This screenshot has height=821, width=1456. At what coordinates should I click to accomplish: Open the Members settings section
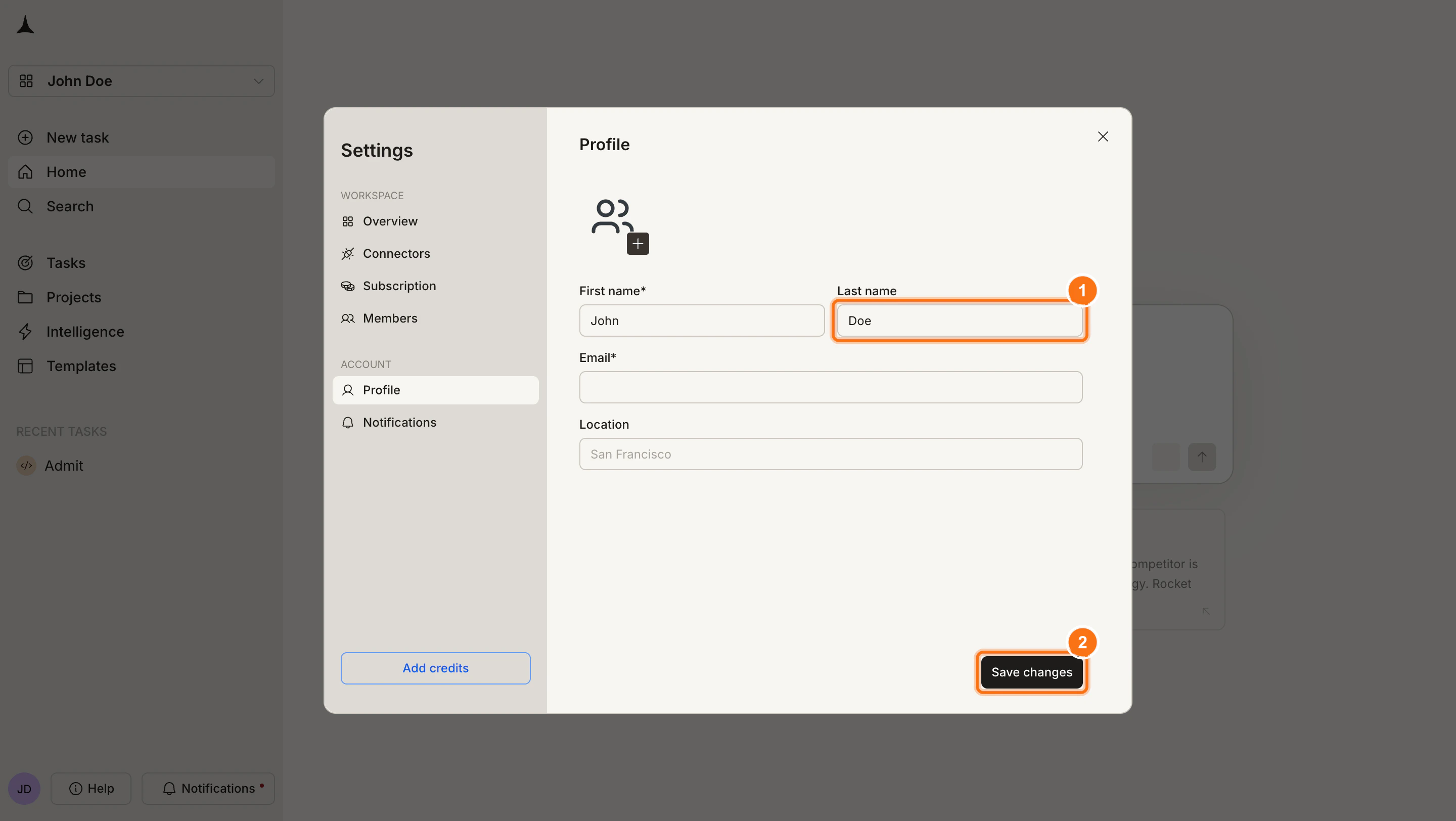point(389,318)
